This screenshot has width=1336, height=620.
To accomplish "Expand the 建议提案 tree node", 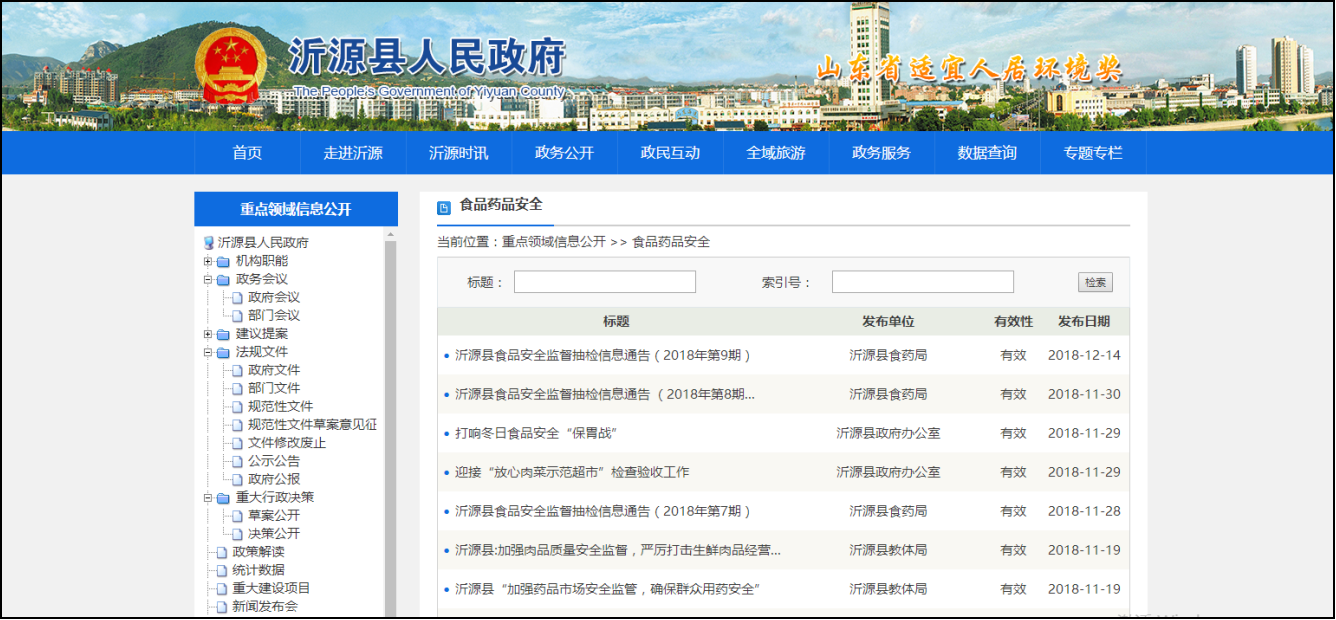I will tap(208, 335).
